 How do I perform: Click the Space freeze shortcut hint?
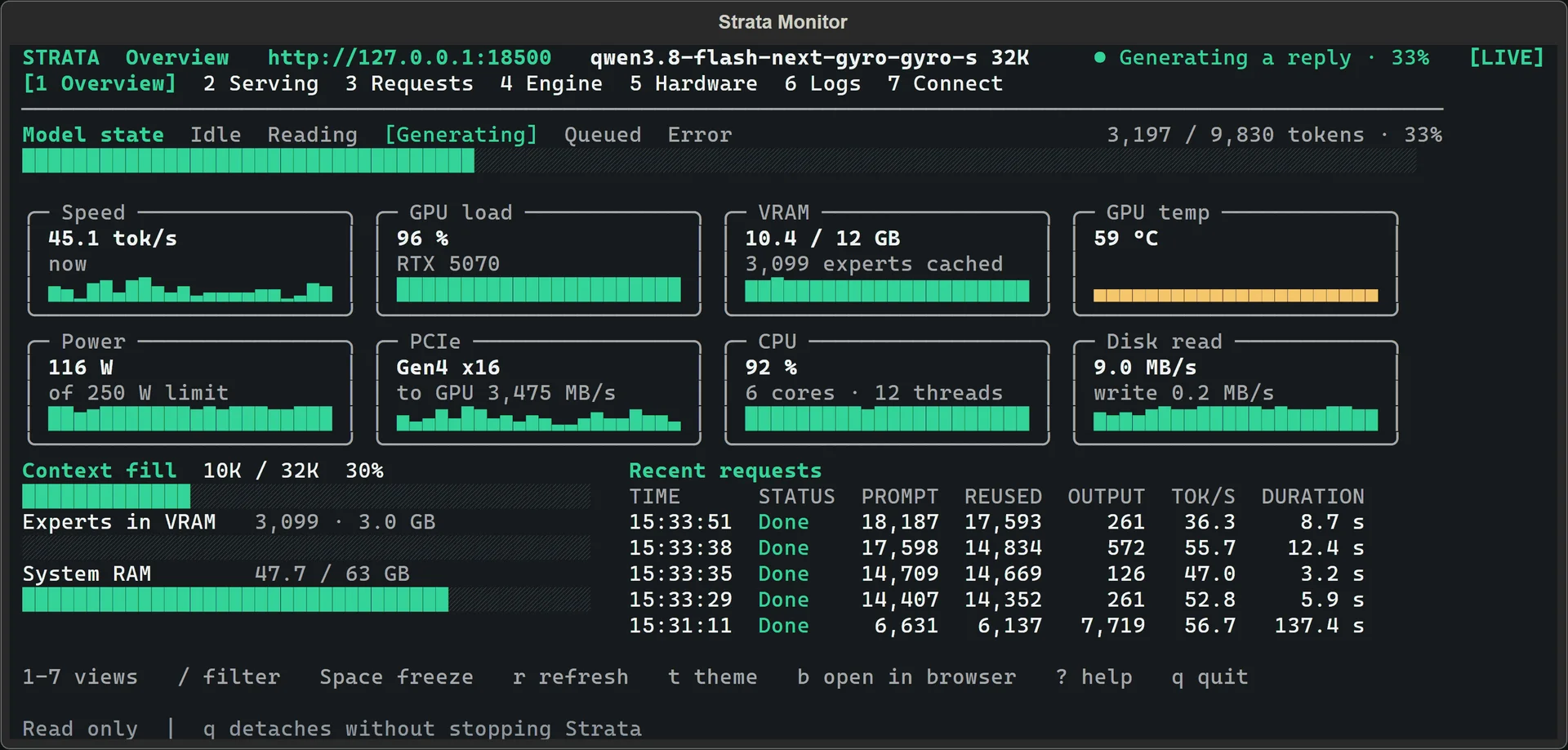click(396, 676)
